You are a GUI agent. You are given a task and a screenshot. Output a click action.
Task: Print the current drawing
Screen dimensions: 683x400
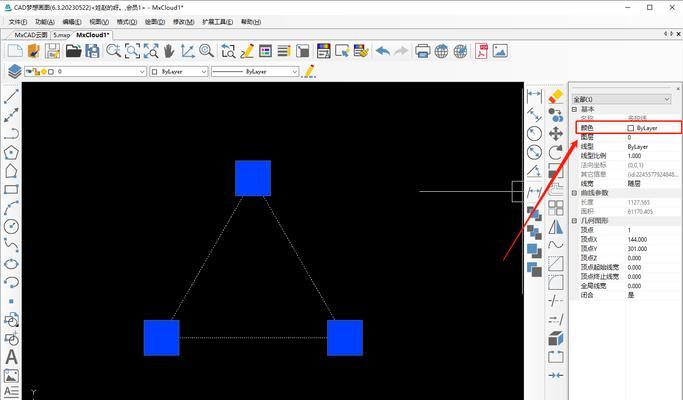pos(423,51)
